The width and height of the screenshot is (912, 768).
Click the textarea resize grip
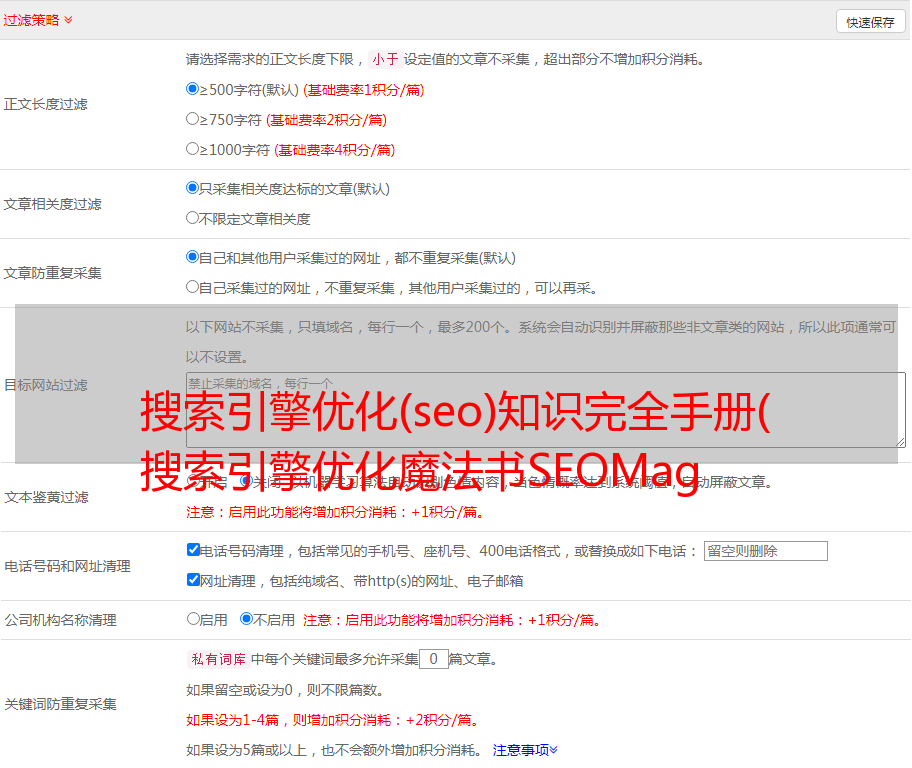[x=900, y=442]
